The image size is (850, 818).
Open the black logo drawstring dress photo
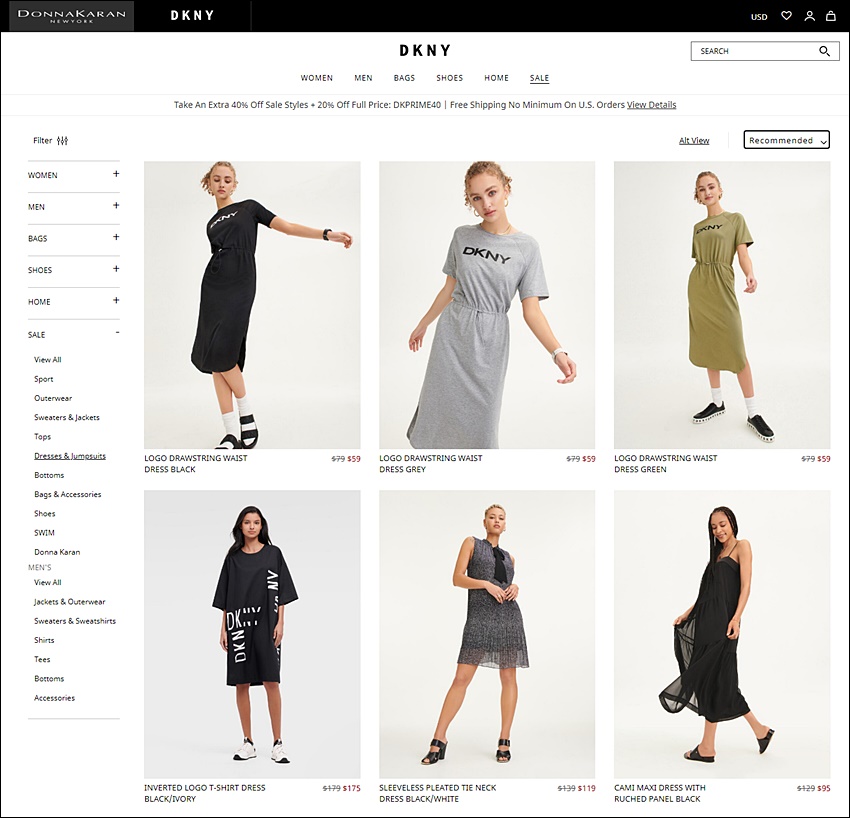coord(252,305)
